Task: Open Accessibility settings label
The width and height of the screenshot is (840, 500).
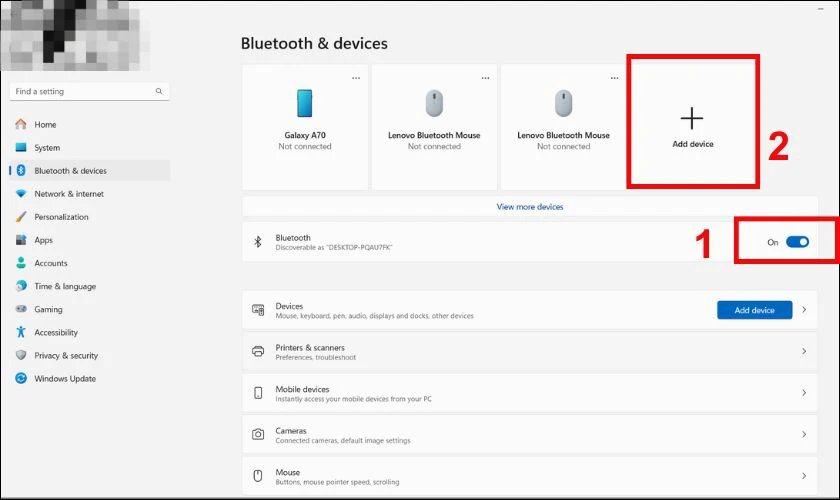Action: [x=56, y=332]
